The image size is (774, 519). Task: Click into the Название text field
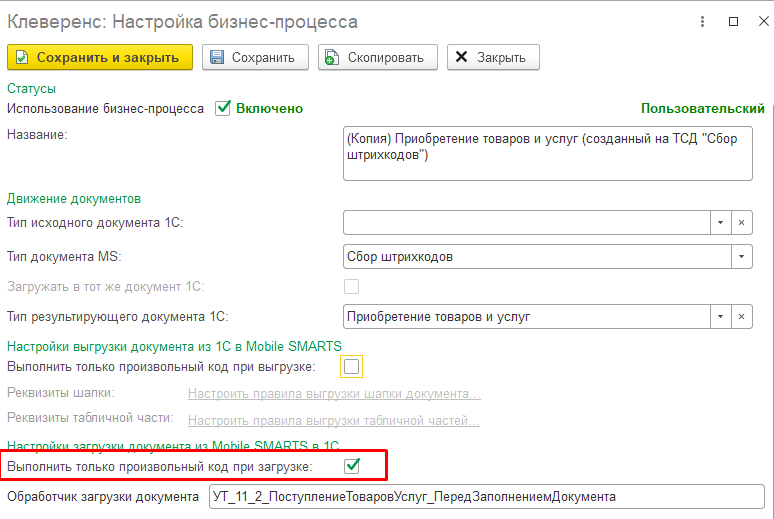(x=547, y=154)
